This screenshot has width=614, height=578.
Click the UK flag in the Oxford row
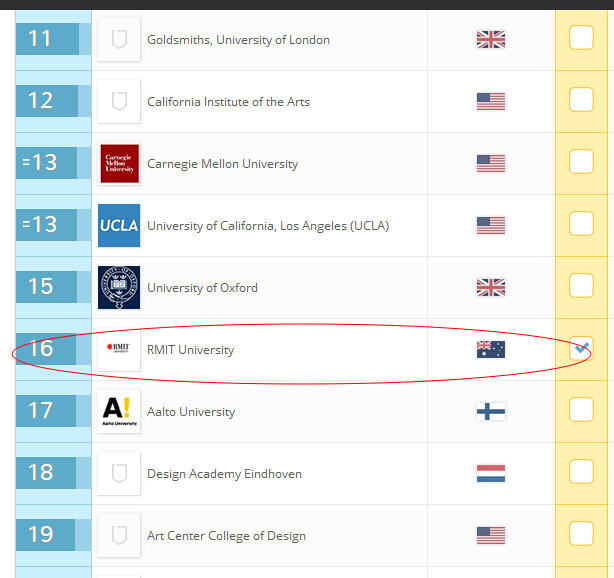(491, 287)
